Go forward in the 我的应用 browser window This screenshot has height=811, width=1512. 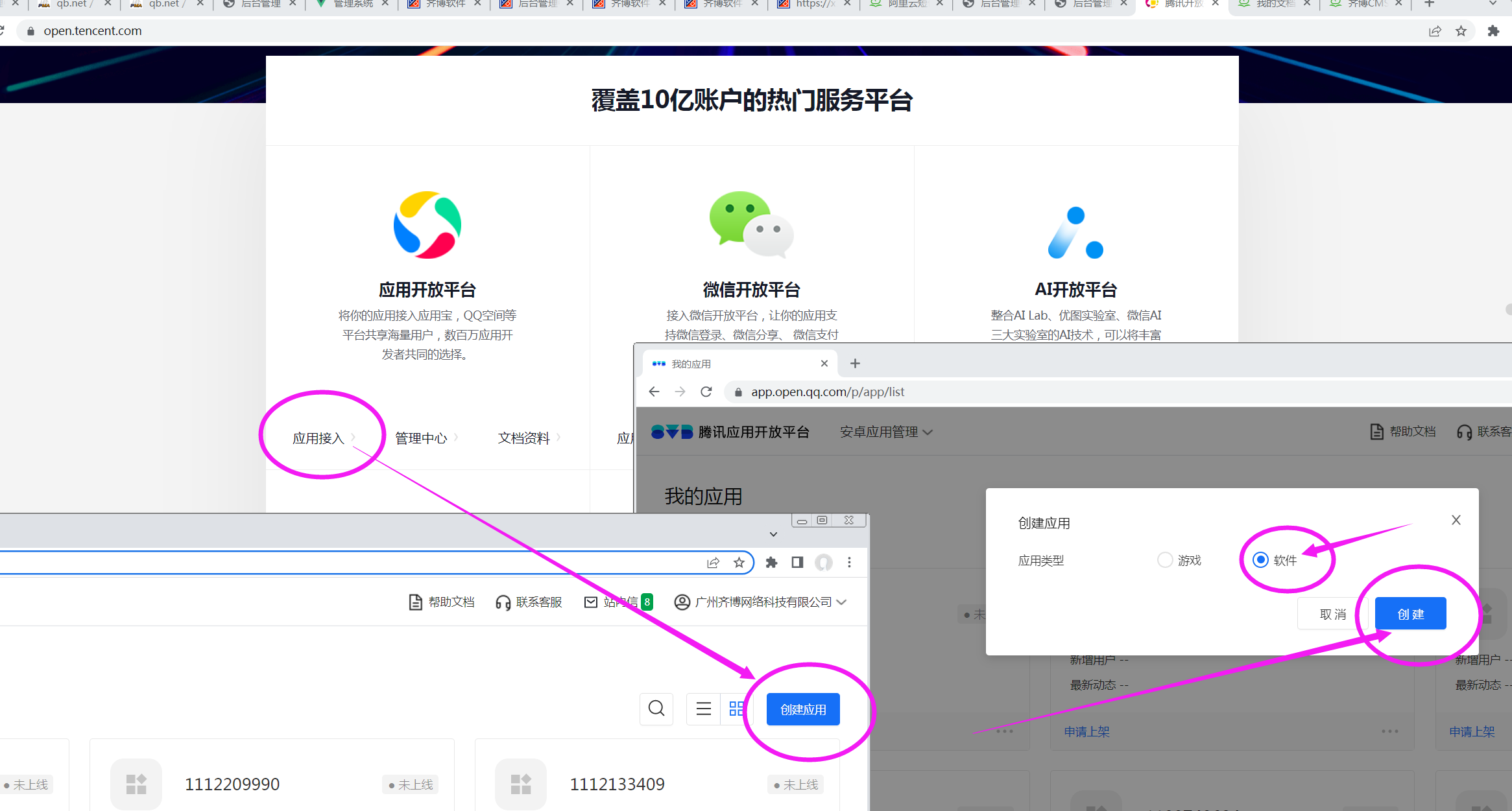680,392
